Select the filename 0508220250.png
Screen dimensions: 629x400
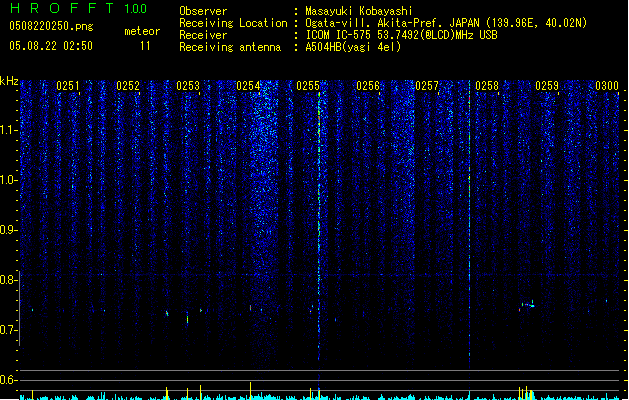(x=51, y=26)
